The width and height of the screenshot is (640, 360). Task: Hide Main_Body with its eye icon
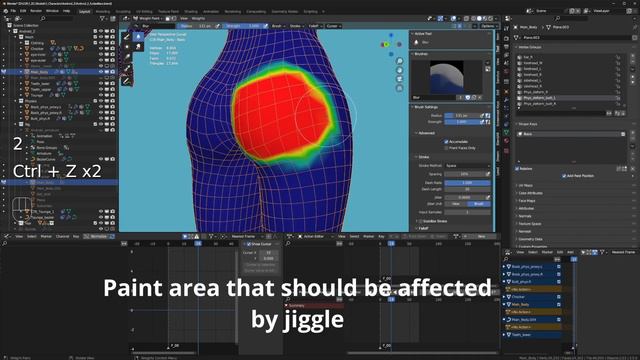coord(101,72)
